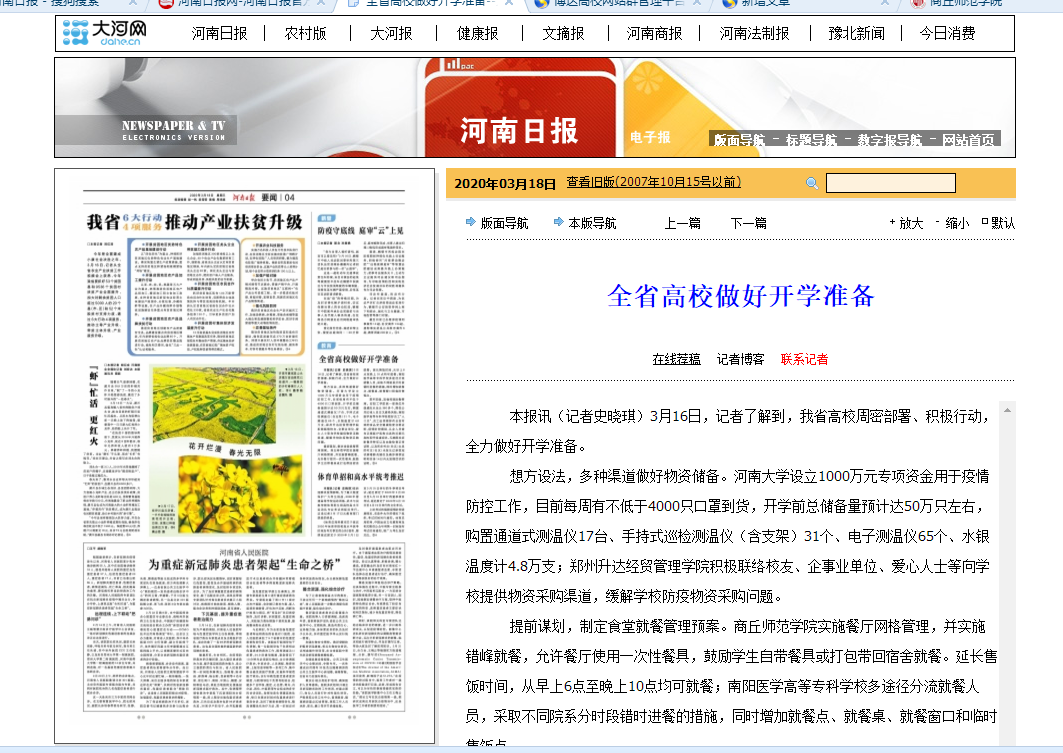1063x753 pixels.
Task: Click the 查看旧版(2007年10月15号以前) link
Action: (x=654, y=182)
